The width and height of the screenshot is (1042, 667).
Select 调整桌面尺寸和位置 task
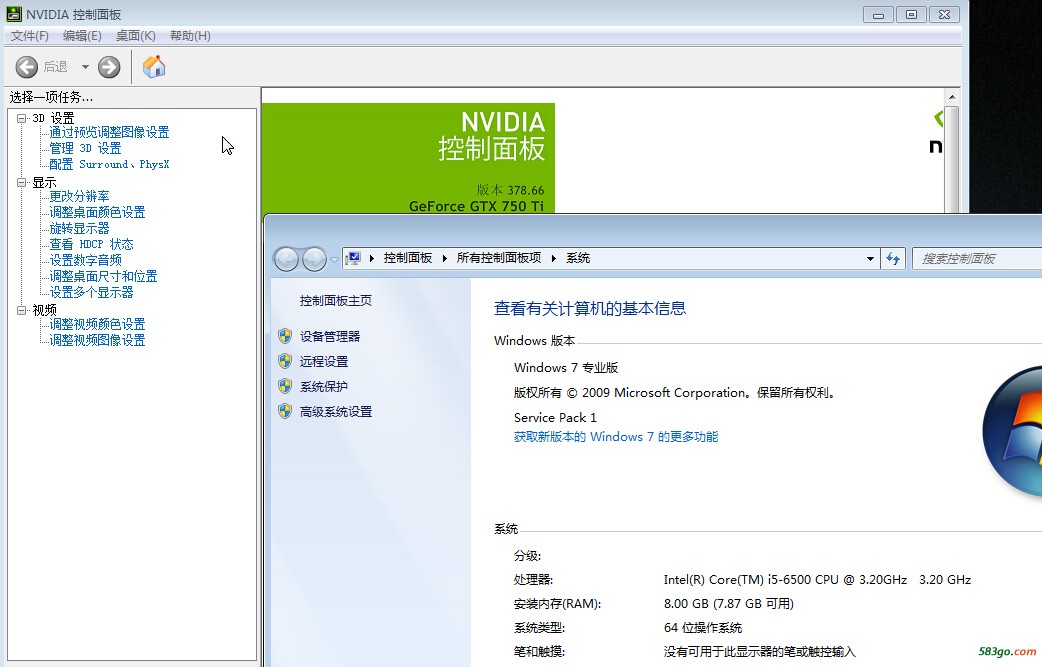103,276
